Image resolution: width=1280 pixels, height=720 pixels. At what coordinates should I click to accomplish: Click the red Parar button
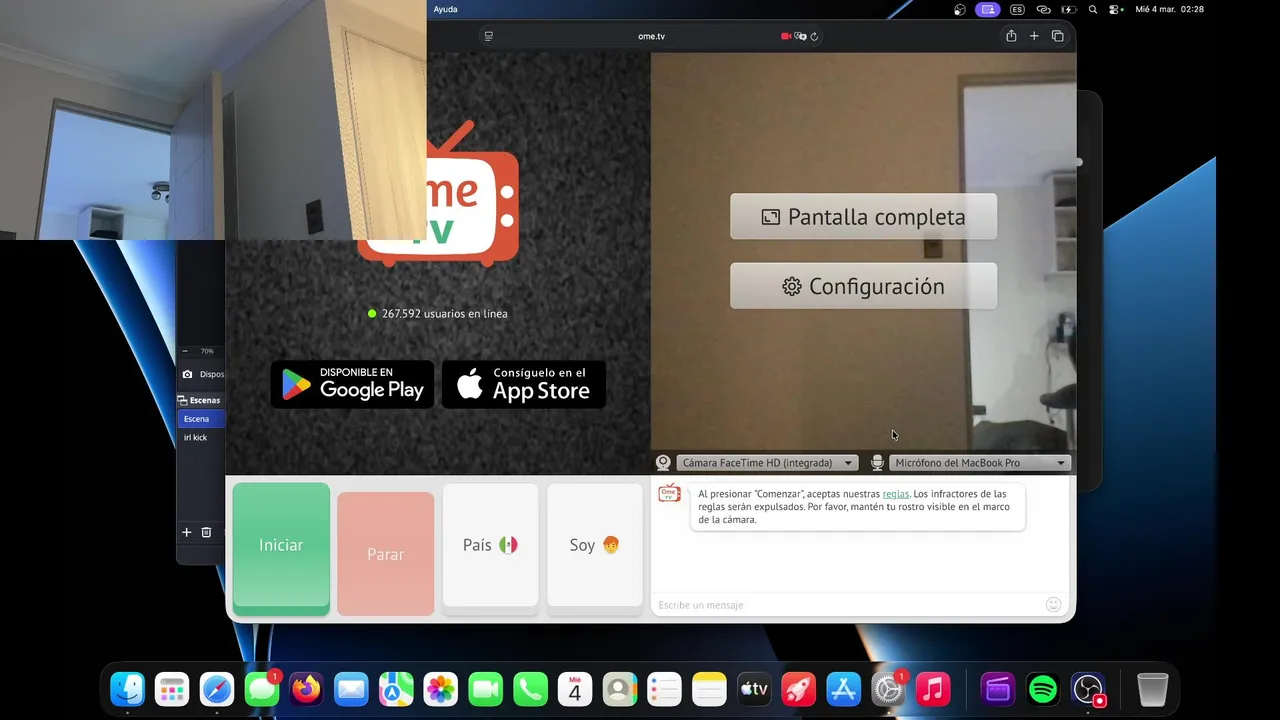pyautogui.click(x=385, y=554)
